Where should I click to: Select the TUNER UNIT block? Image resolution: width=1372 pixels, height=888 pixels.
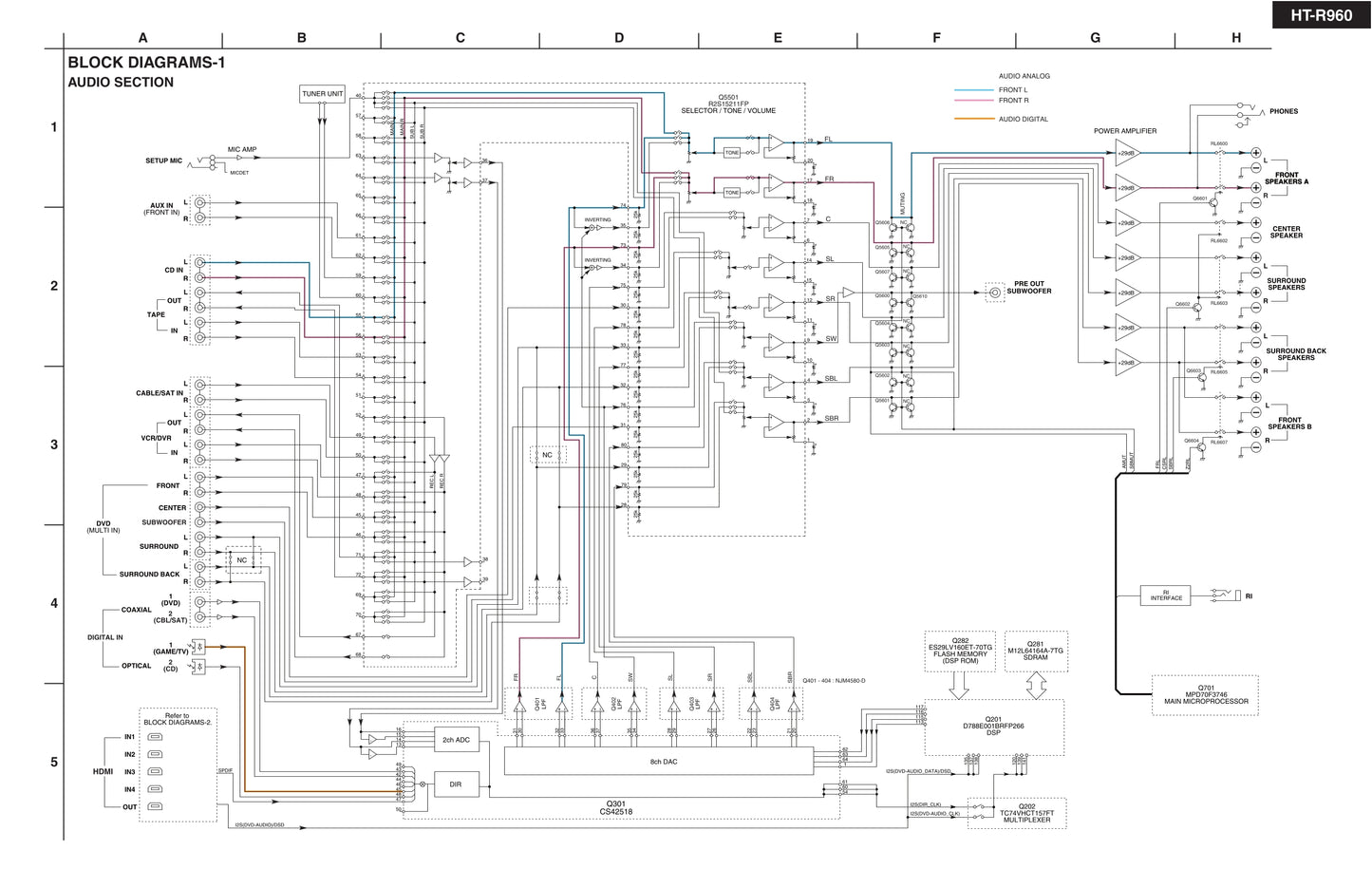click(x=322, y=94)
